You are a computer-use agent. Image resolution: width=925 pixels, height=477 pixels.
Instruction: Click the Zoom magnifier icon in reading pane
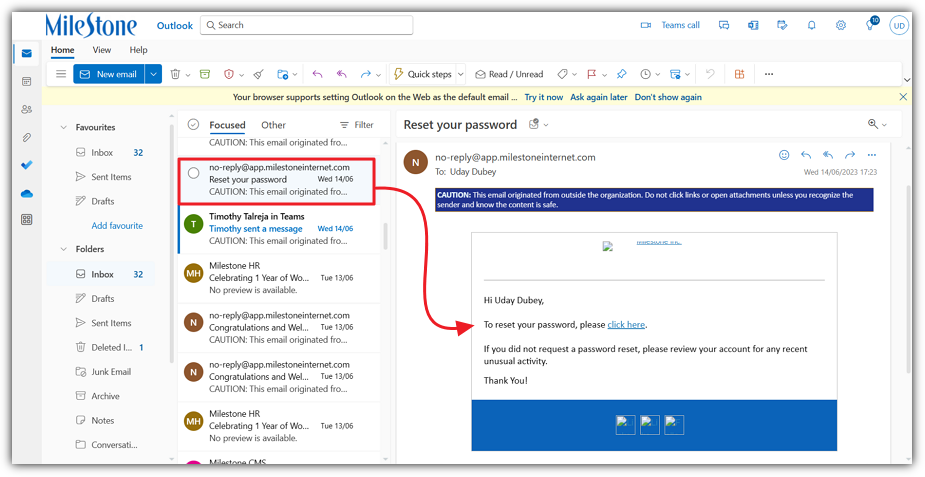point(872,124)
